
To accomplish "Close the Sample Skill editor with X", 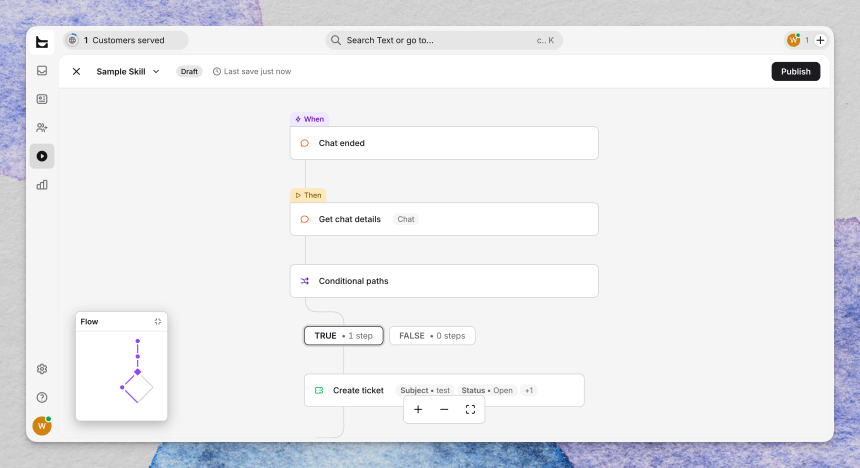I will [x=76, y=71].
